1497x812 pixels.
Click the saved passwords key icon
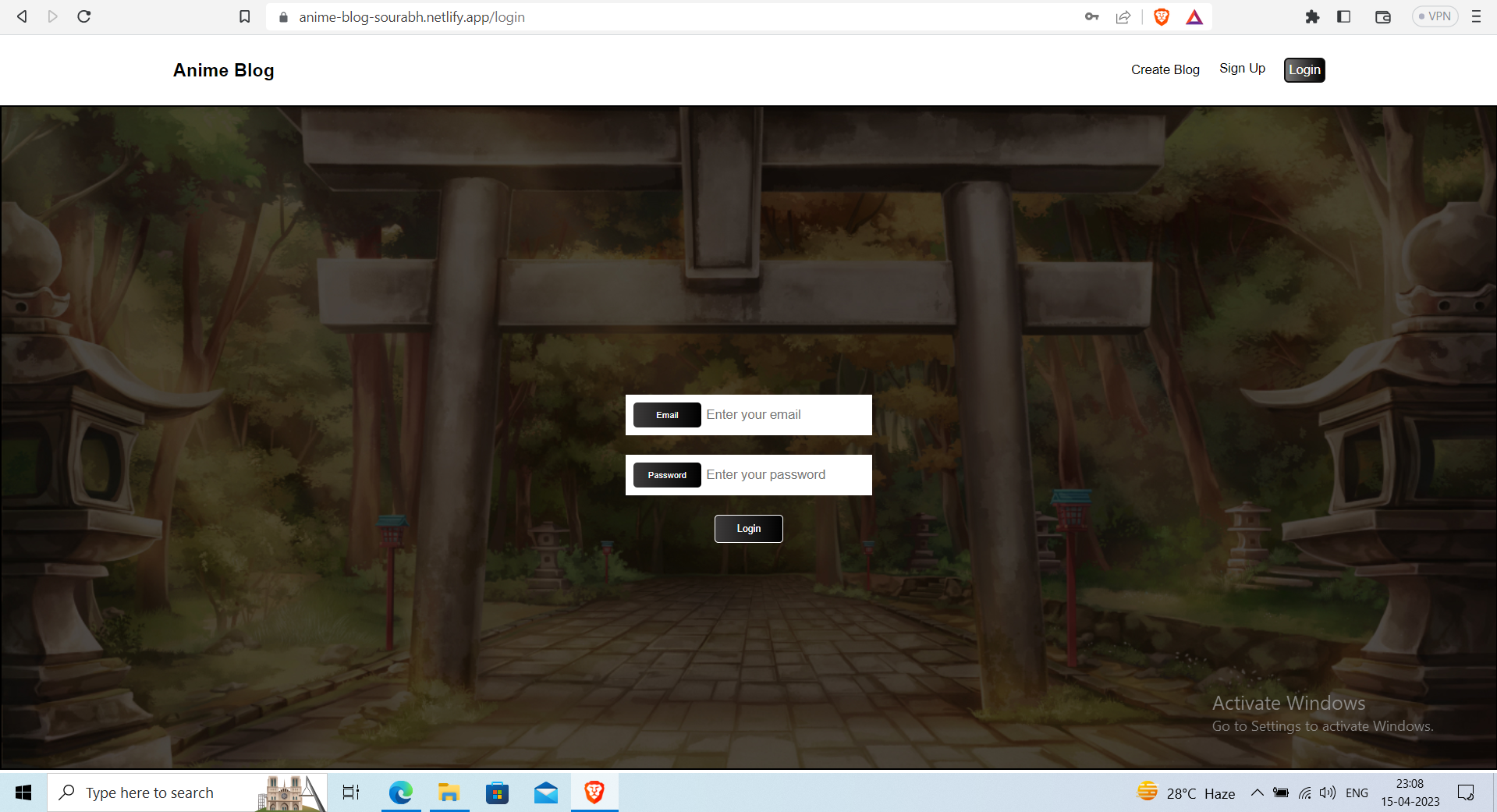click(x=1091, y=16)
